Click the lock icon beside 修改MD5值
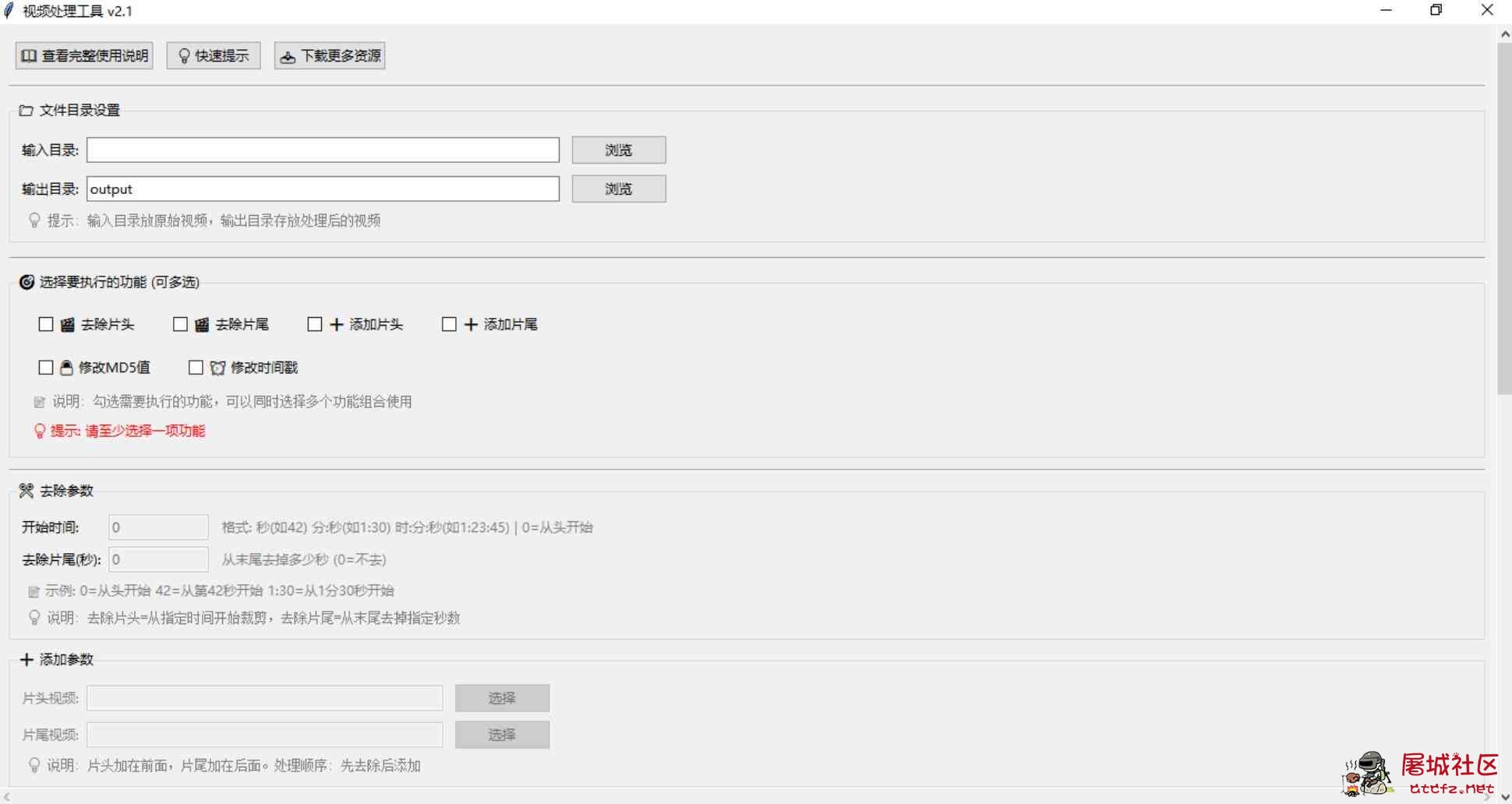This screenshot has height=804, width=1512. pos(66,368)
